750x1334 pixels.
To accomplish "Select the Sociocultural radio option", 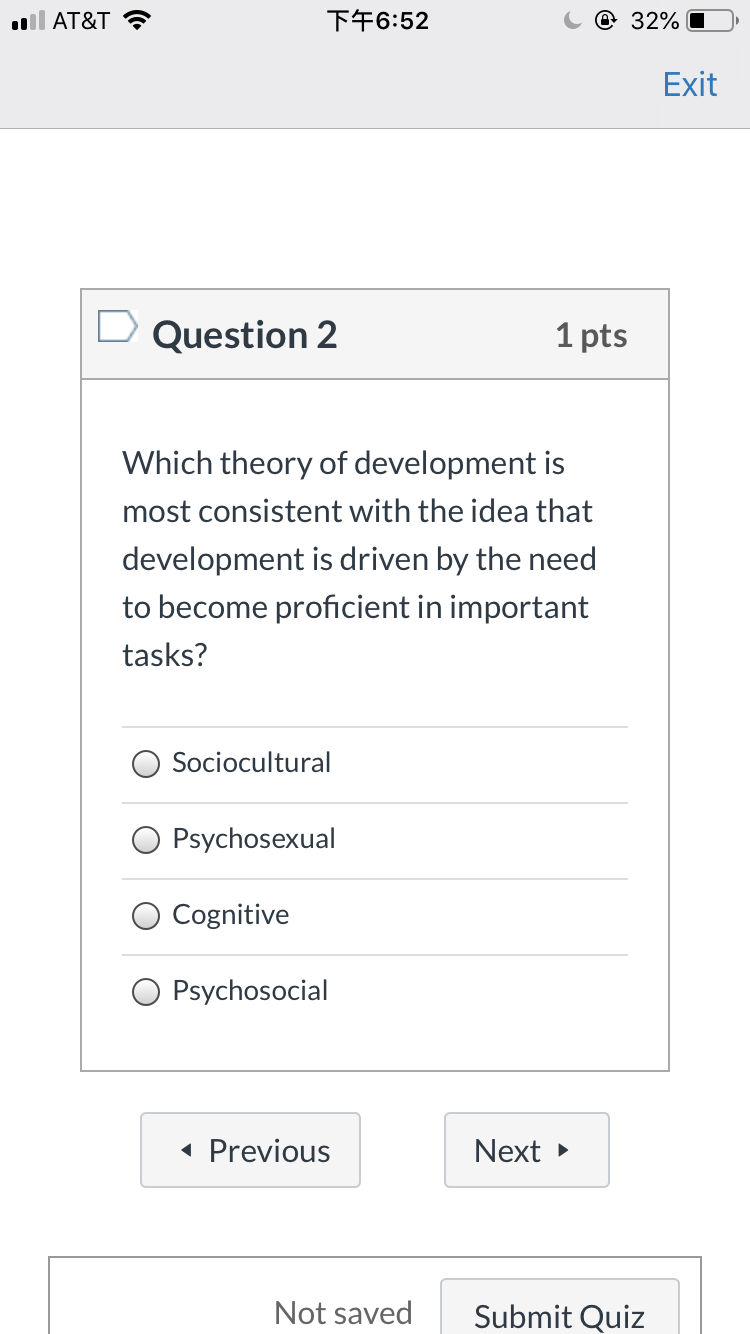I will click(146, 764).
